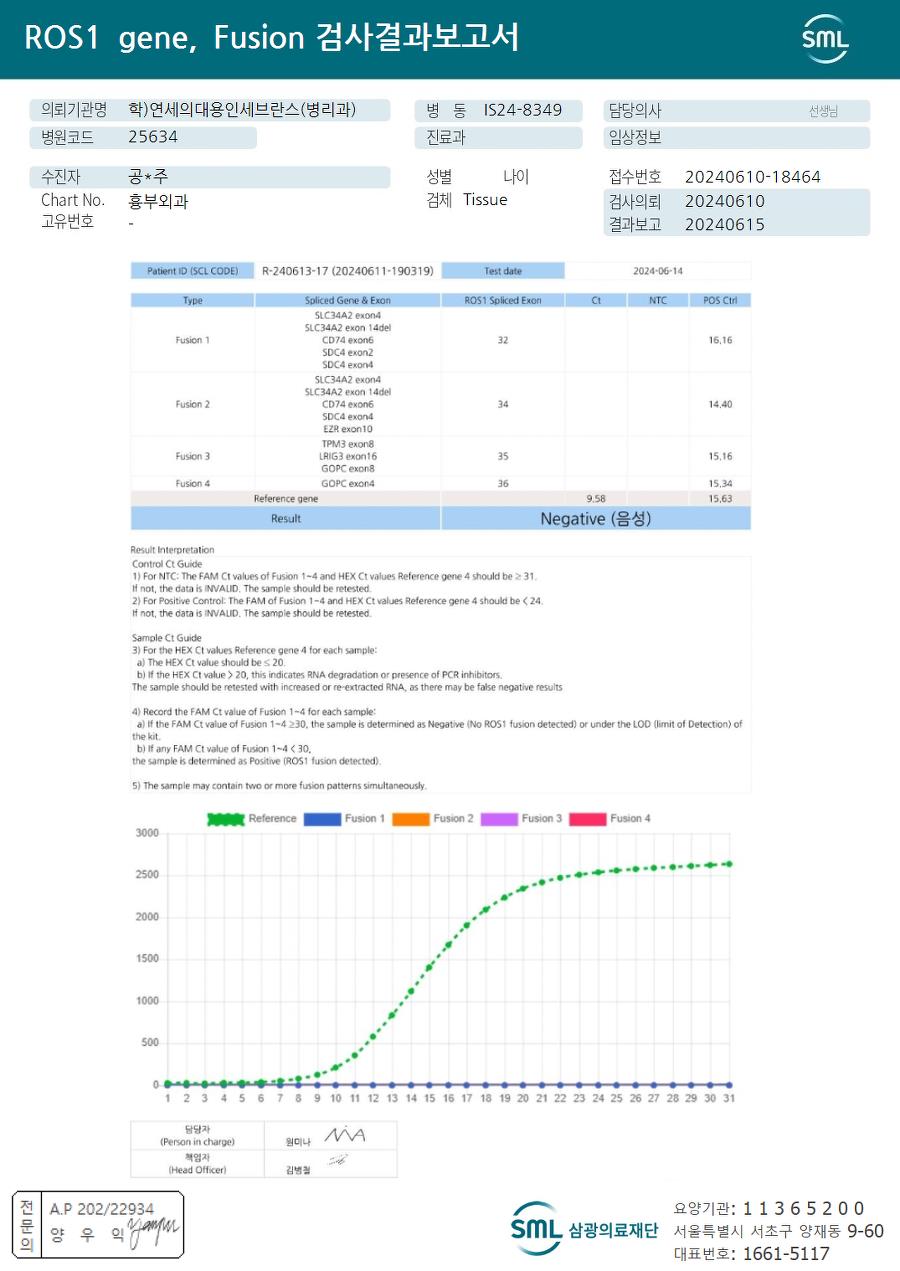Screen dimensions: 900x1271
Task: Toggle the Fusion 4 legend item
Action: [x=609, y=818]
